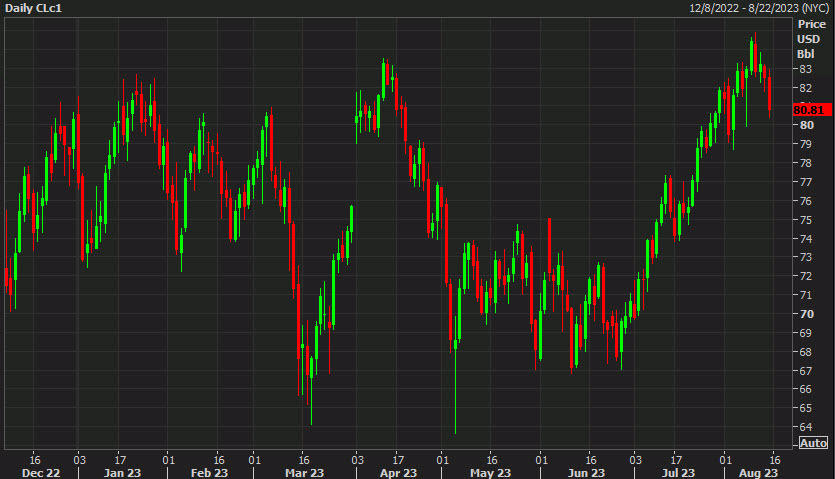This screenshot has width=835, height=479.
Task: Click price level 83 on axis
Action: coord(806,69)
